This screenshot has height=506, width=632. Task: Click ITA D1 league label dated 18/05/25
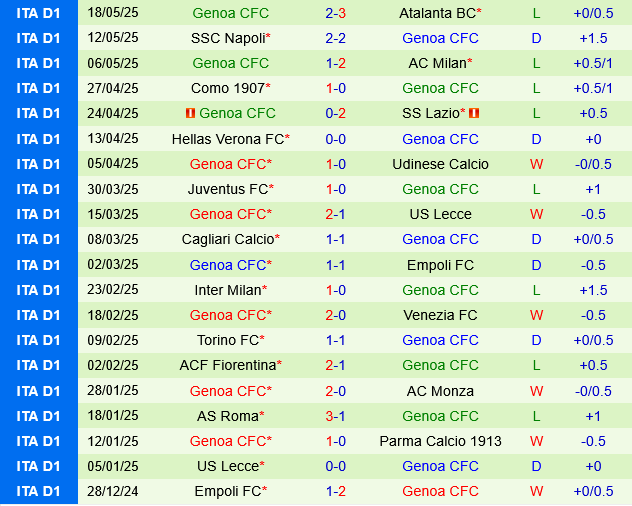click(39, 12)
